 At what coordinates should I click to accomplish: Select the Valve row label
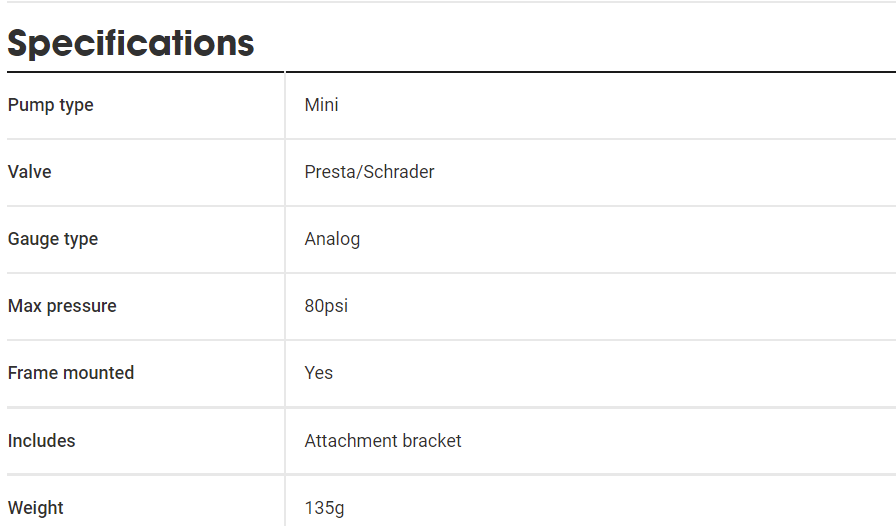pos(30,172)
